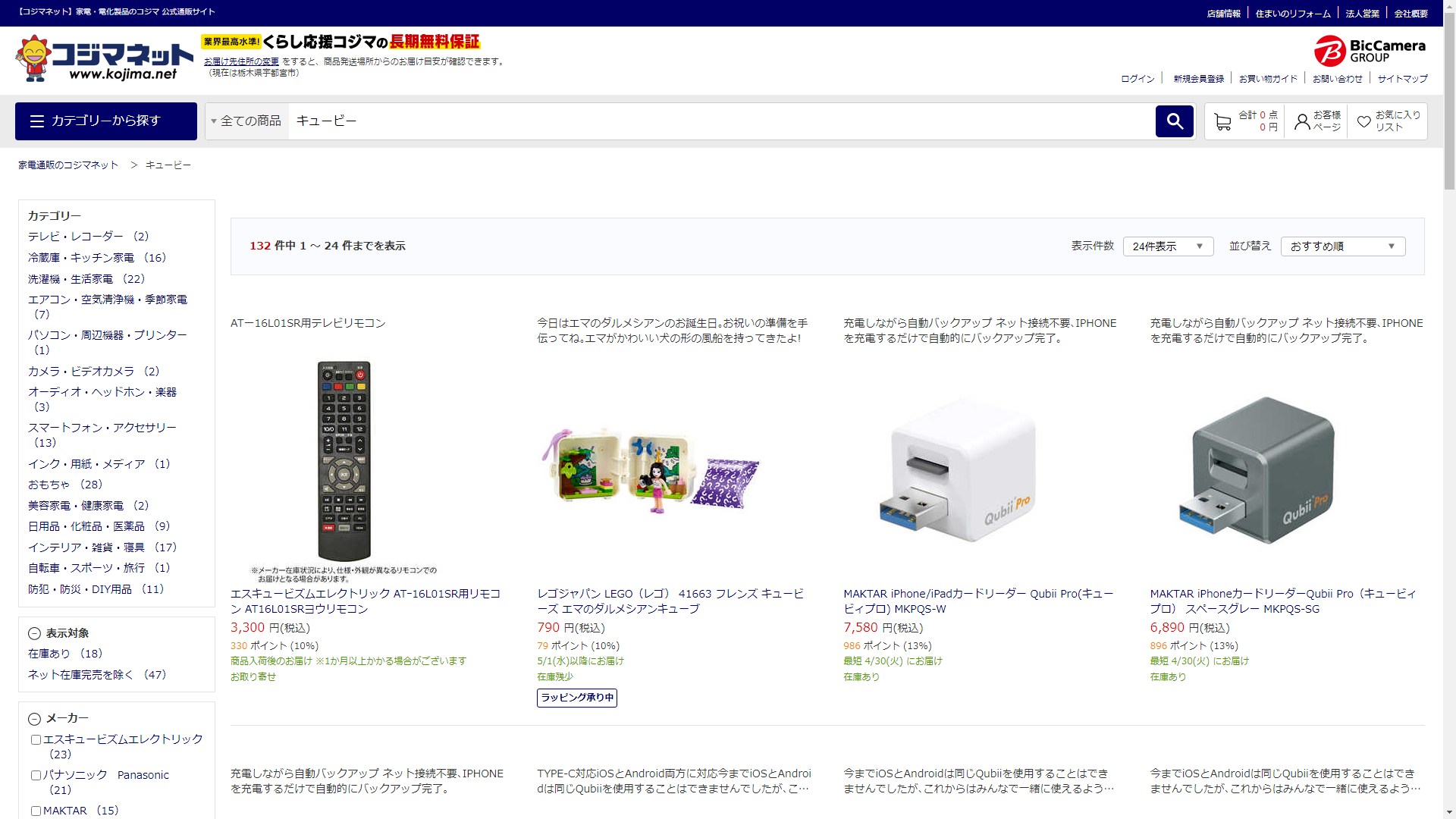
Task: Open hamburger menu カテゴリーから探す
Action: pyautogui.click(x=106, y=121)
